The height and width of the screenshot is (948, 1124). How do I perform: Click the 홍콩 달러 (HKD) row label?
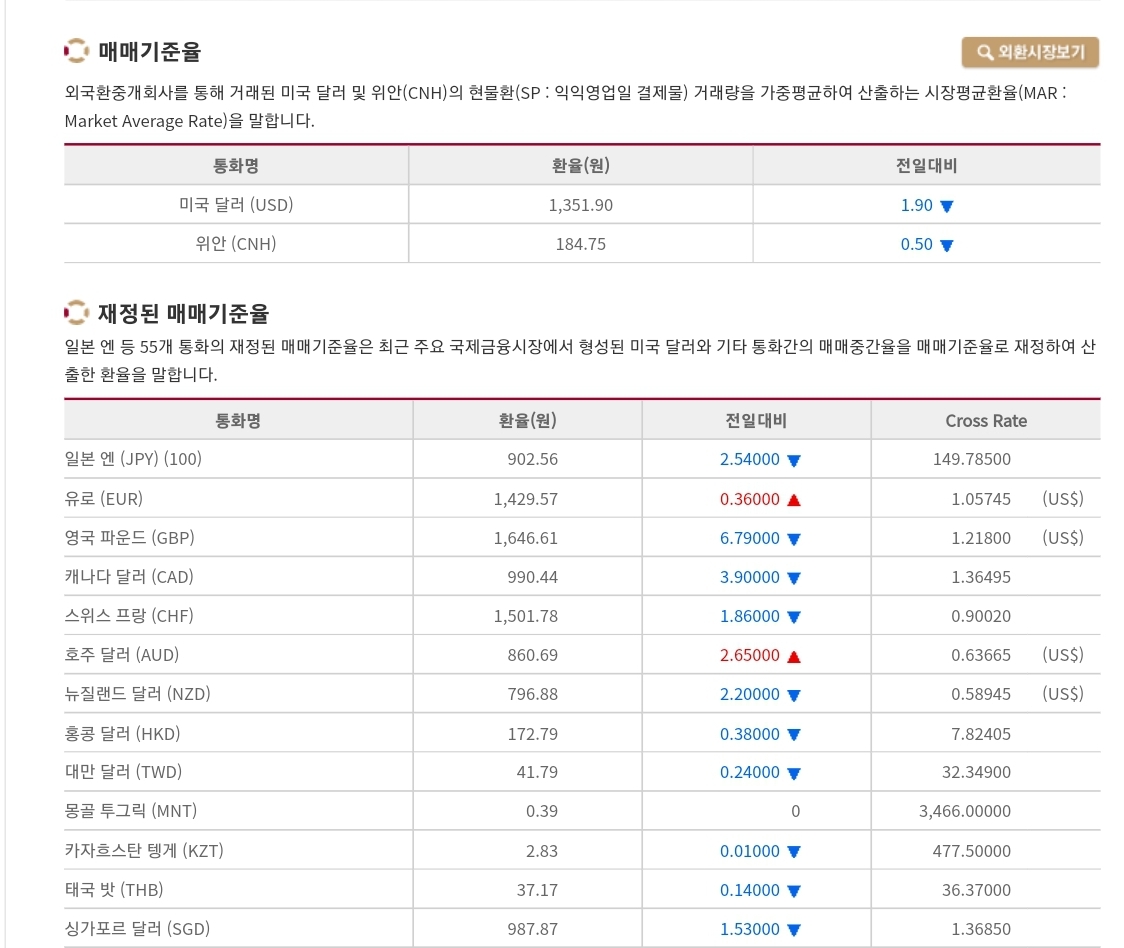point(123,734)
